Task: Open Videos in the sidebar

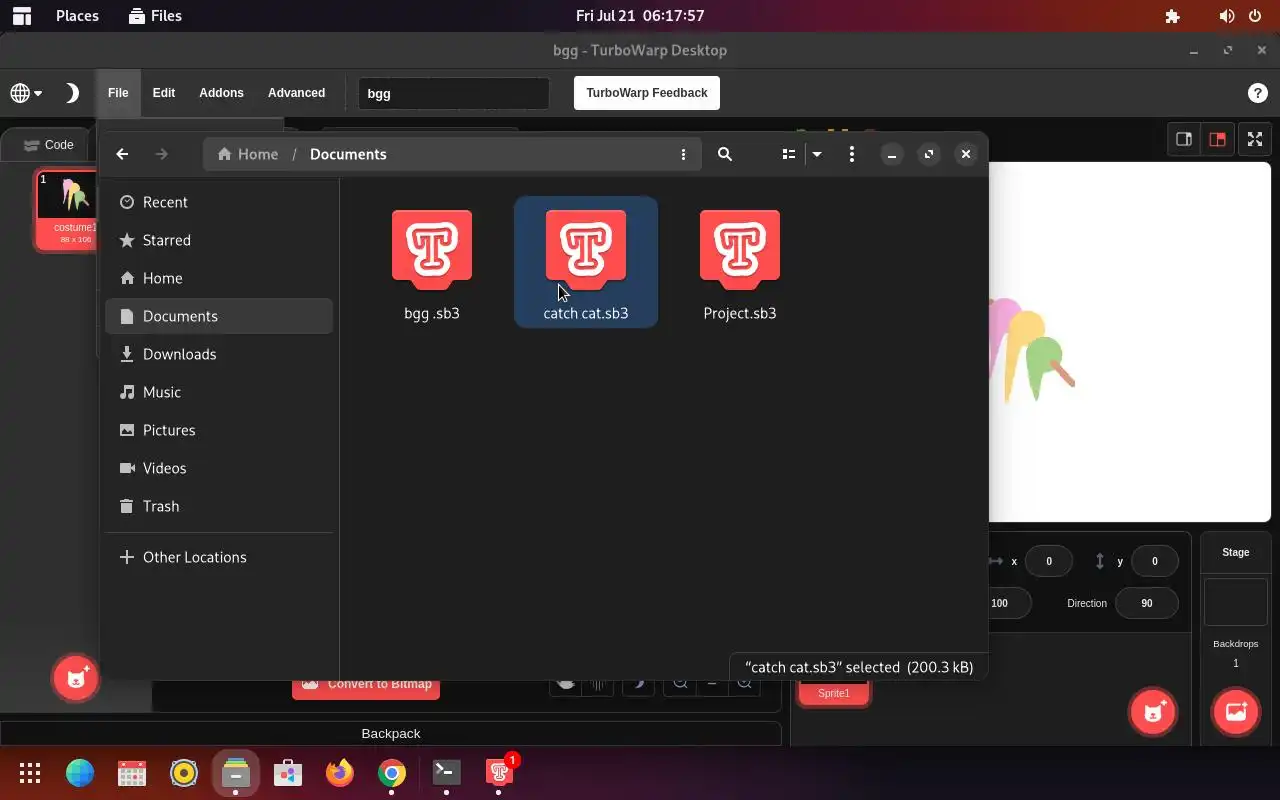Action: 219,468
